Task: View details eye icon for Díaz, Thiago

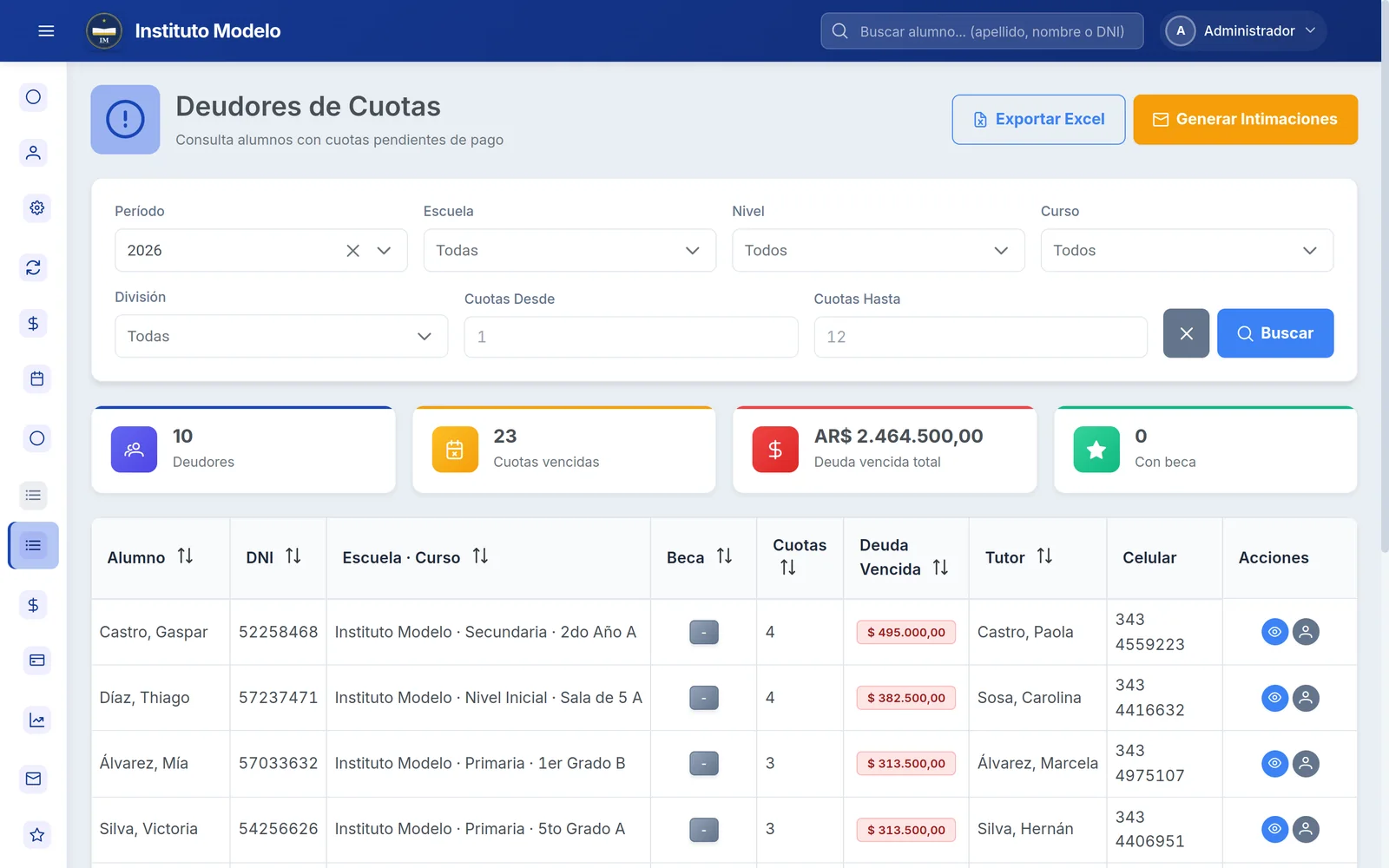Action: tap(1274, 698)
